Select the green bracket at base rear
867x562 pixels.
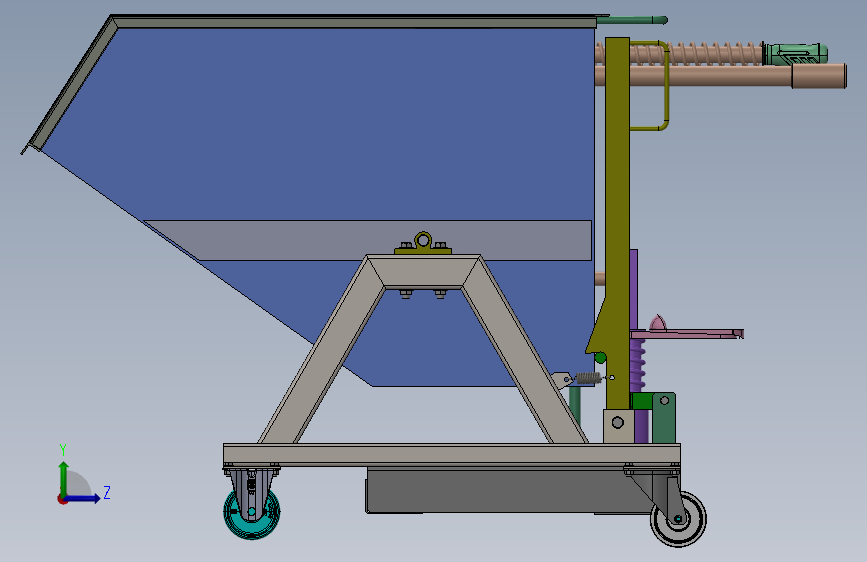pos(664,418)
